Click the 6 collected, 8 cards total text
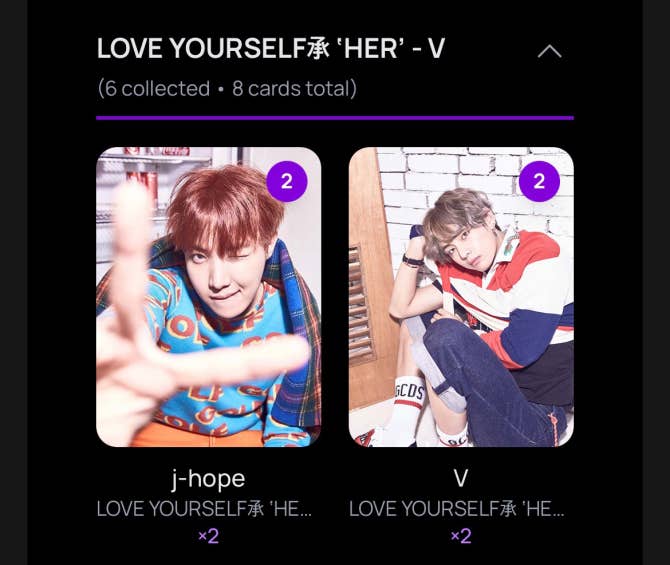The image size is (670, 565). 227,88
